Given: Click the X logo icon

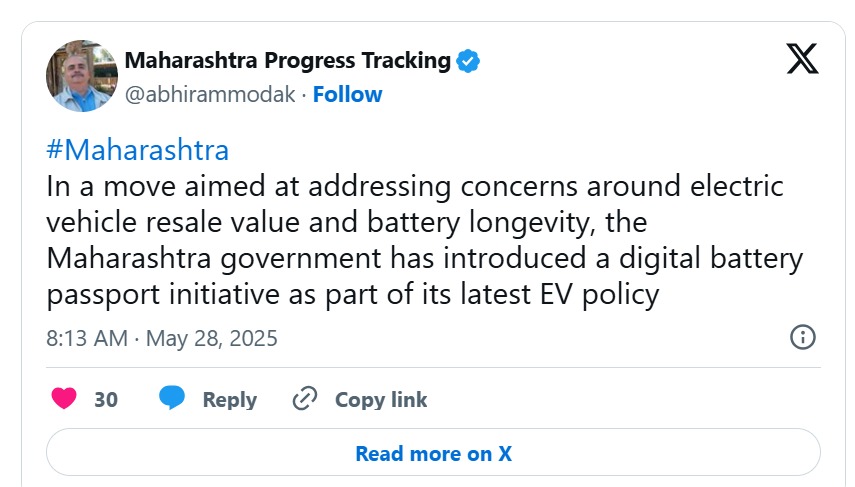Looking at the screenshot, I should point(802,59).
